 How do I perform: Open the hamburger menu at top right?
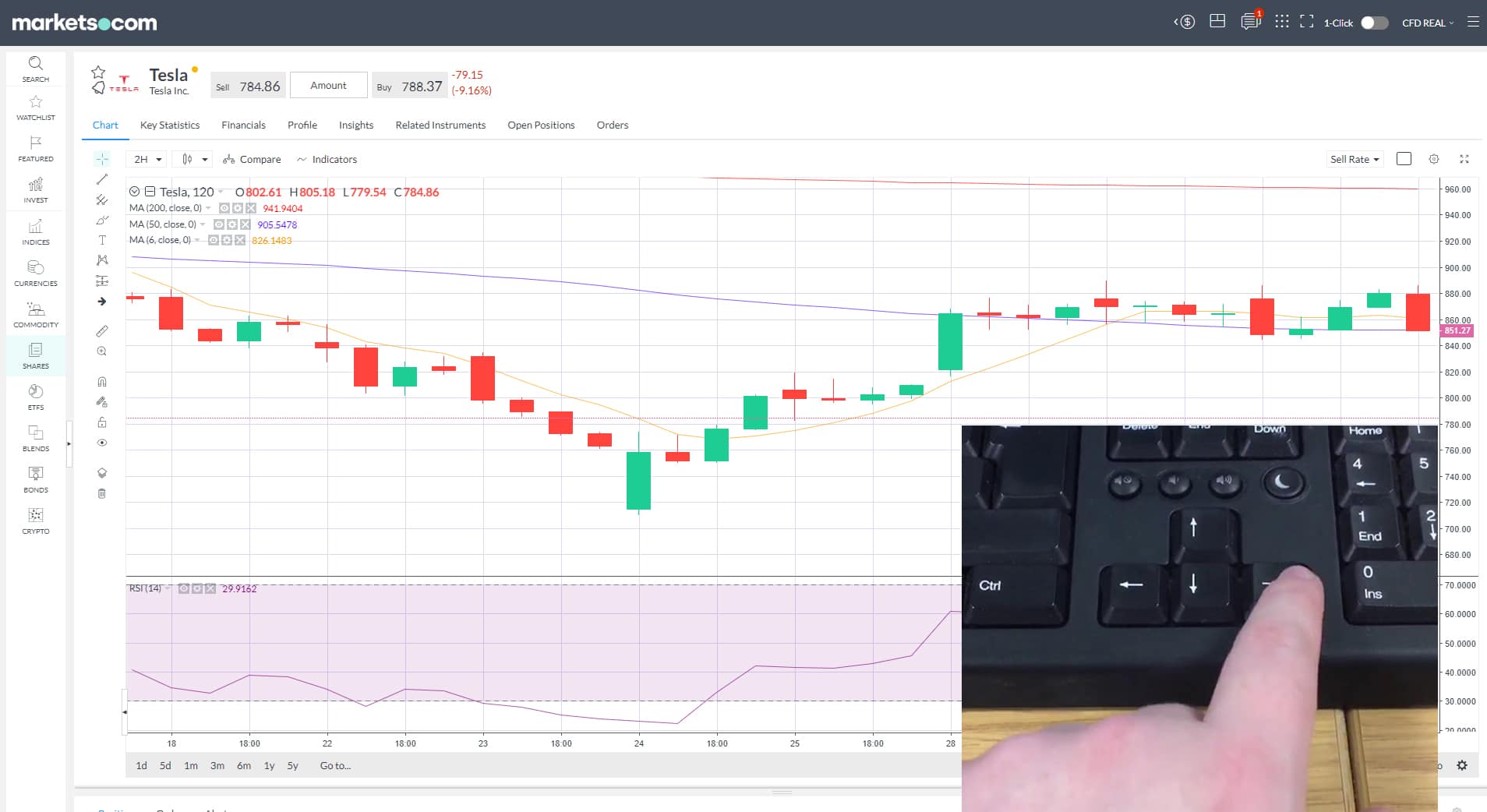click(1473, 22)
